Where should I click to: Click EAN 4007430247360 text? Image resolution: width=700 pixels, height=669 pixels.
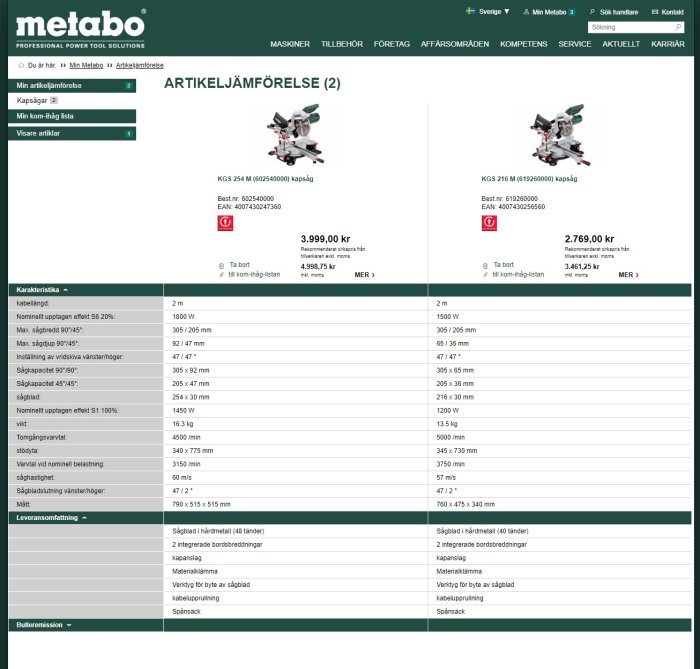[249, 207]
